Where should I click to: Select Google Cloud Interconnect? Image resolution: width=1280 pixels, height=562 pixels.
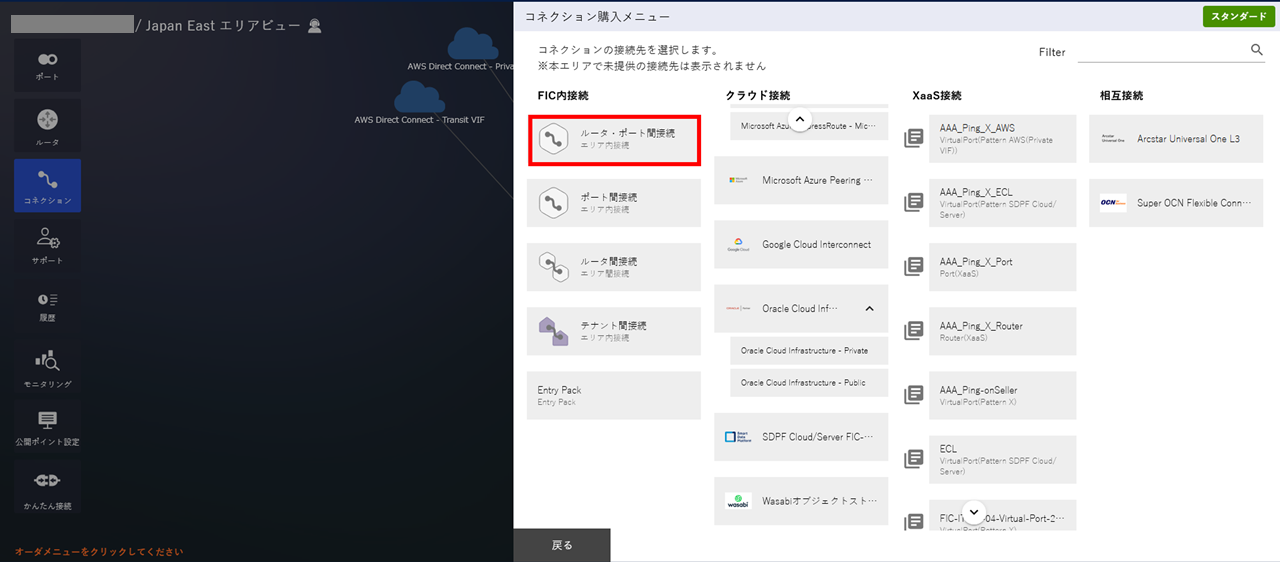801,244
